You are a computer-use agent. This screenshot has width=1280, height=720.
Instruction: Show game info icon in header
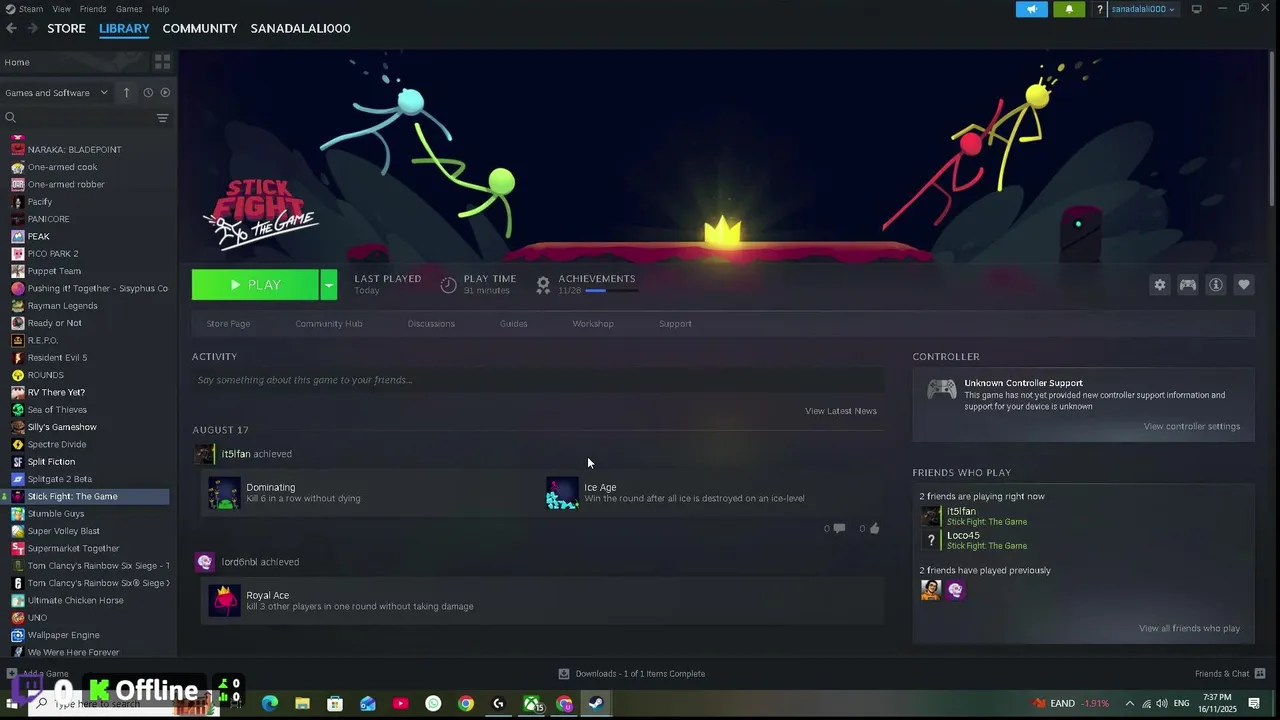click(x=1215, y=285)
